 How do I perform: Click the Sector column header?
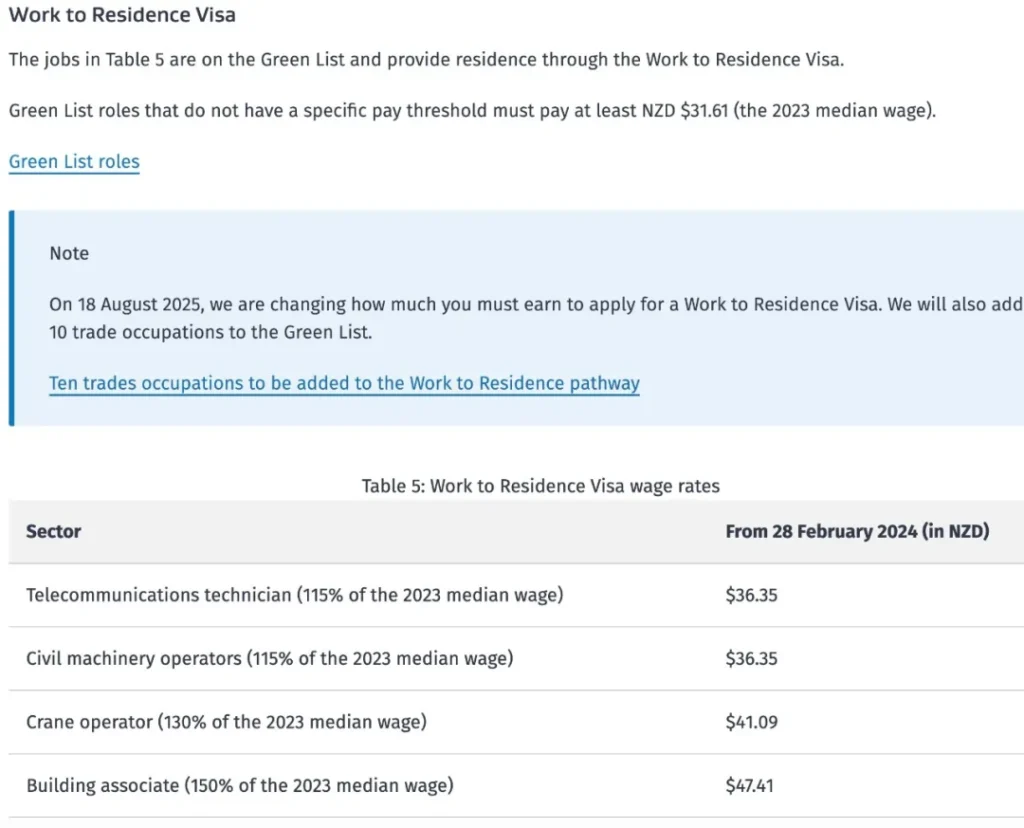point(54,532)
